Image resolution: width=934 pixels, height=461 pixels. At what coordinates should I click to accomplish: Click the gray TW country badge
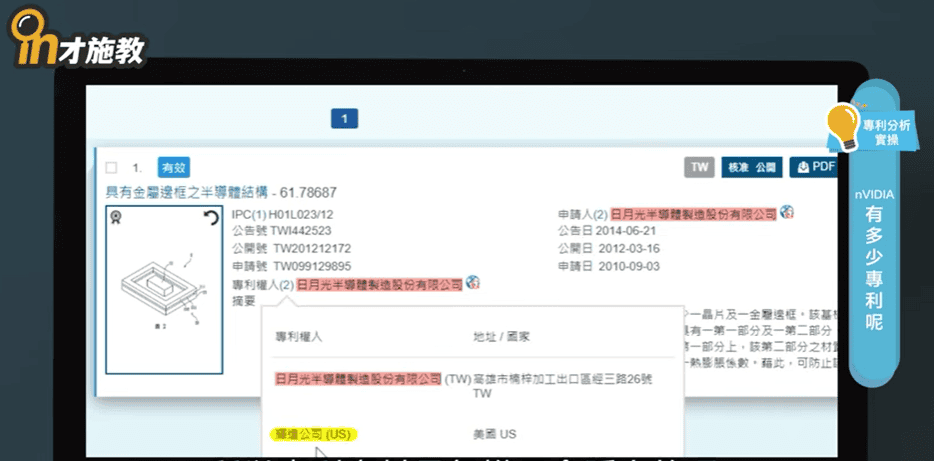coord(698,167)
